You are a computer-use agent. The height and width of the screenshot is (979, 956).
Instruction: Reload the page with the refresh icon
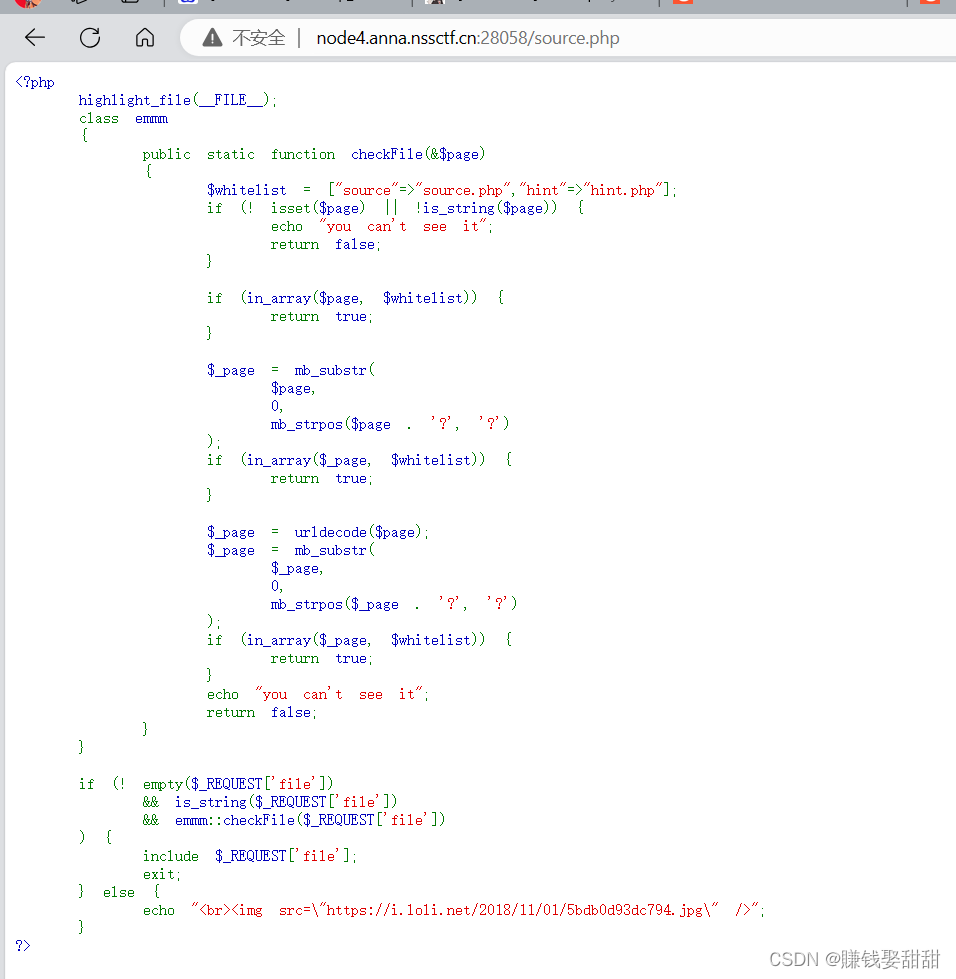[x=89, y=37]
